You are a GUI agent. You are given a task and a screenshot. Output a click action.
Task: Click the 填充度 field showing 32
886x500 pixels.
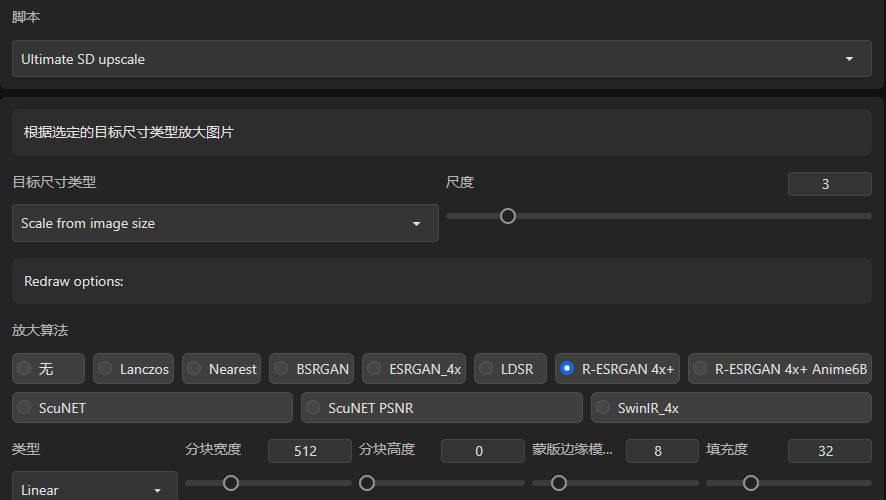click(829, 451)
